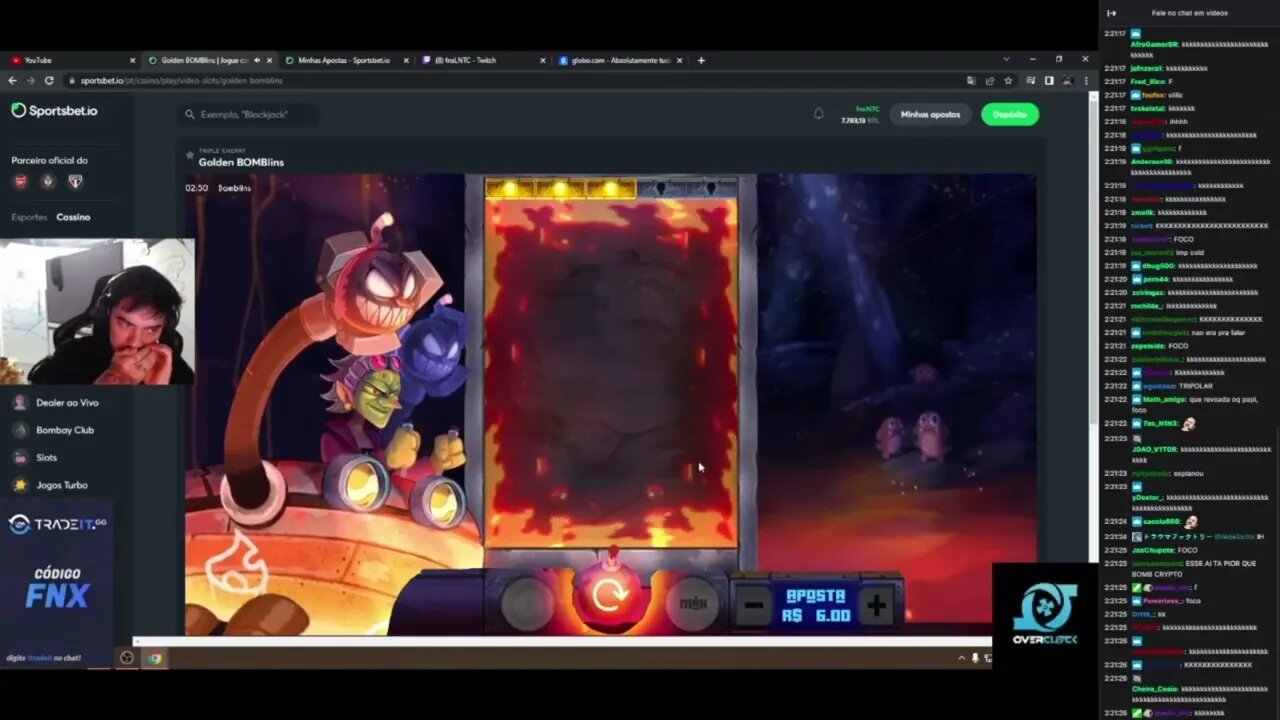Click the browser back arrow

13,80
